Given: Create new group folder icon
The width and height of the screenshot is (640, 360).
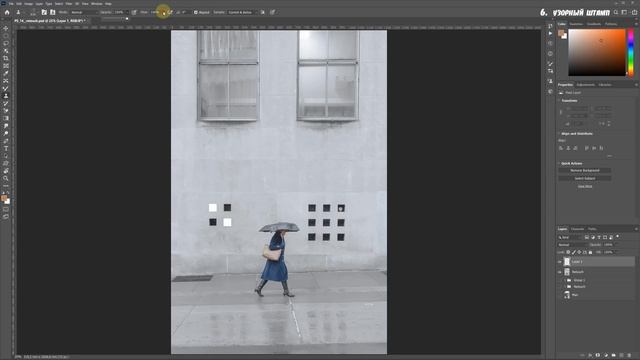Looking at the screenshot, I should click(613, 356).
